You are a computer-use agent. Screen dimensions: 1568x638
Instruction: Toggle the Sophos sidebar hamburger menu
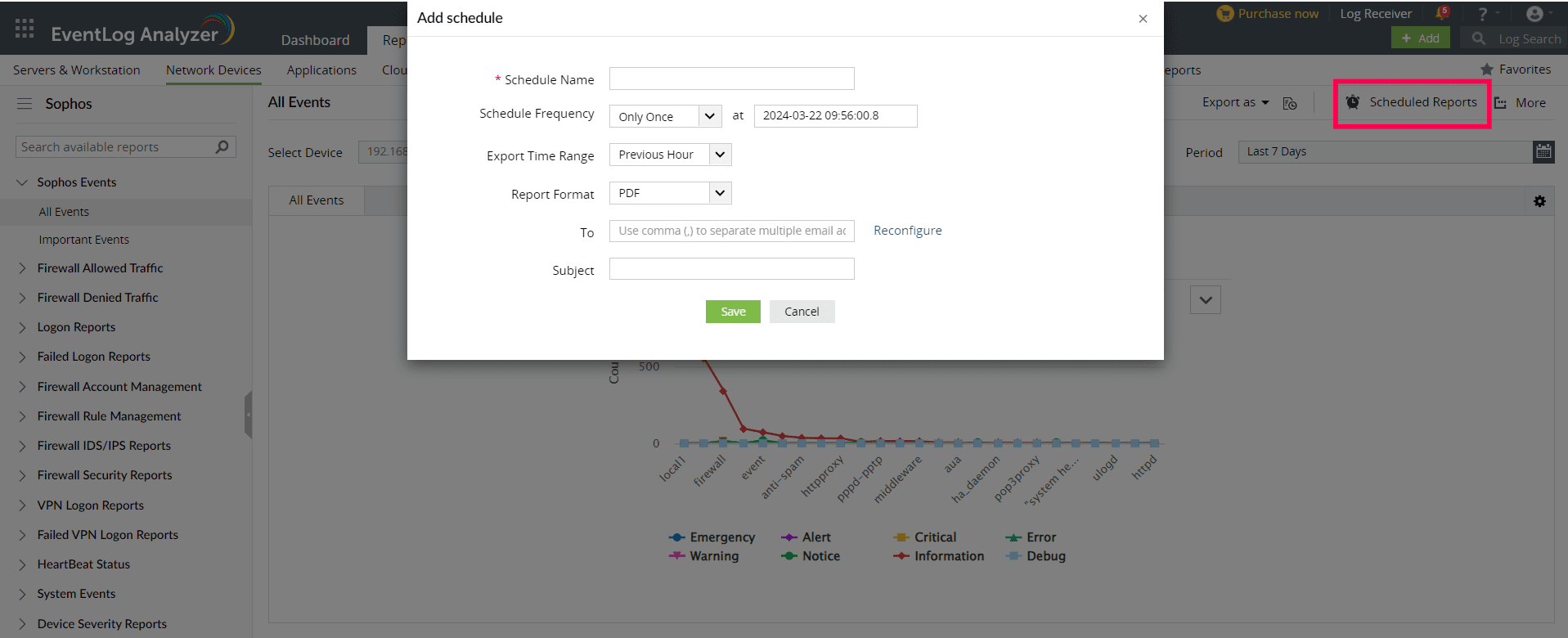pos(25,104)
